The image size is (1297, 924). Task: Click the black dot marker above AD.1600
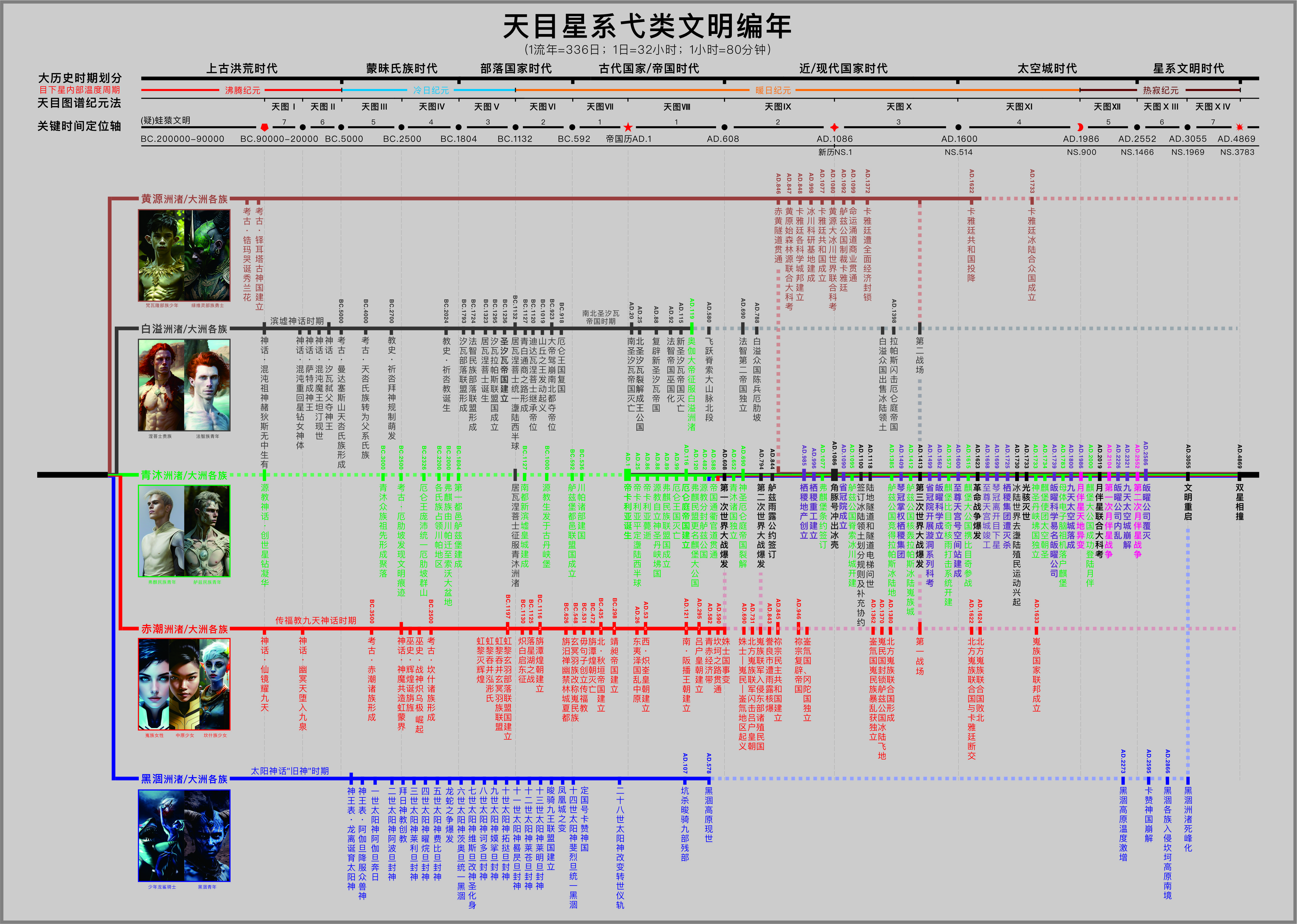tap(959, 127)
